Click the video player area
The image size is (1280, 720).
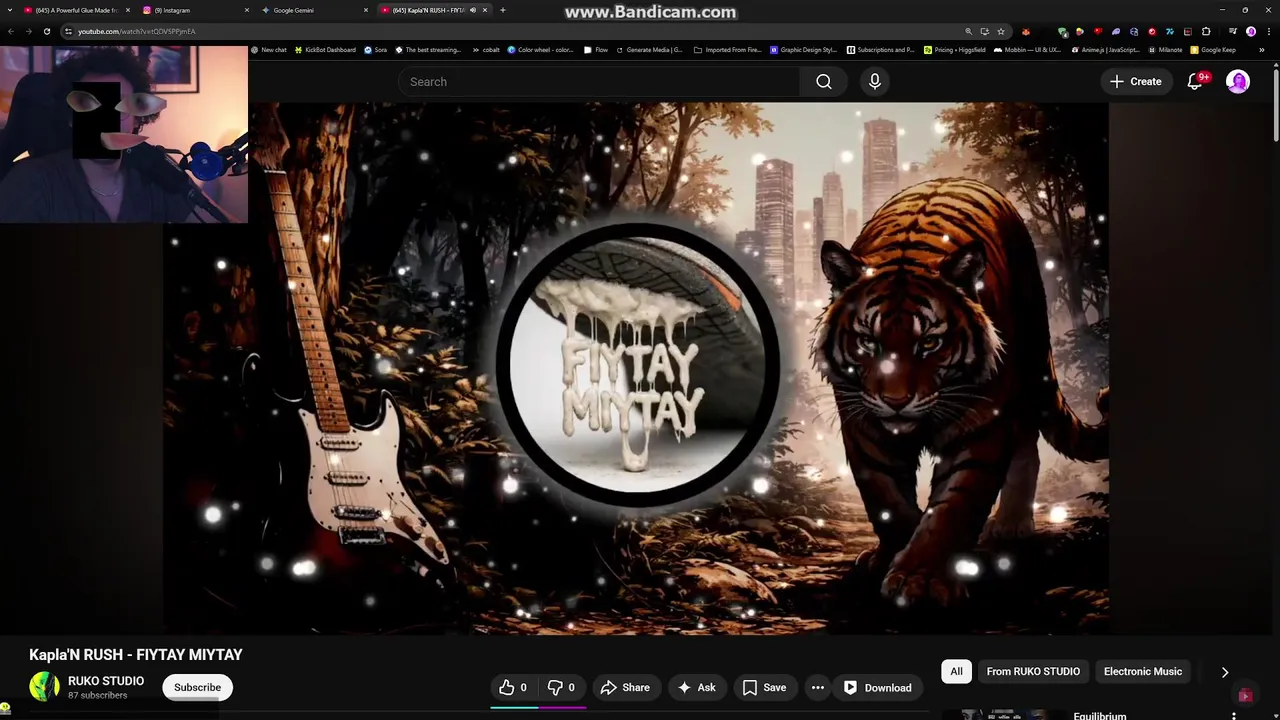(636, 367)
